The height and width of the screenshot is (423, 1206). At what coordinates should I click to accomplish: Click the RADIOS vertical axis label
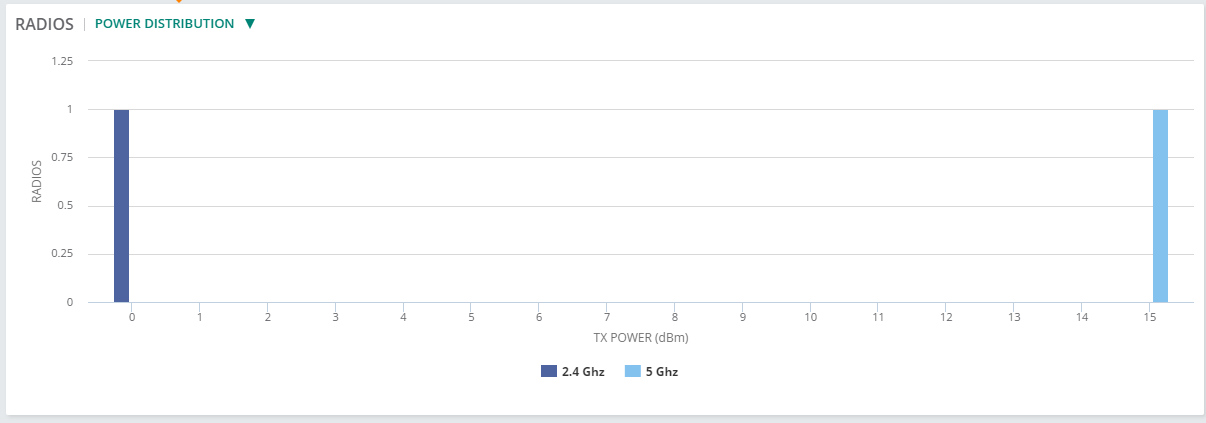coord(37,181)
